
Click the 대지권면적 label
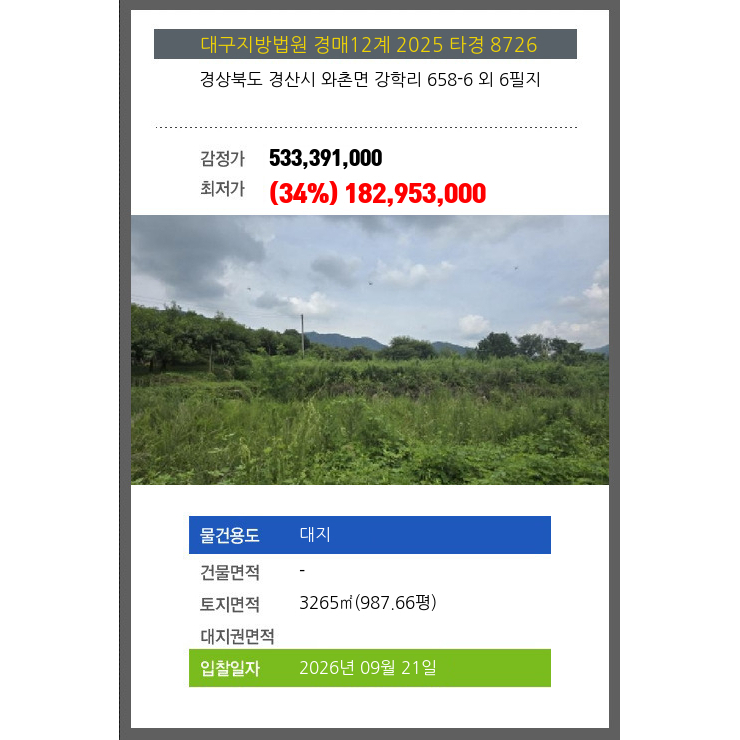coord(237,636)
